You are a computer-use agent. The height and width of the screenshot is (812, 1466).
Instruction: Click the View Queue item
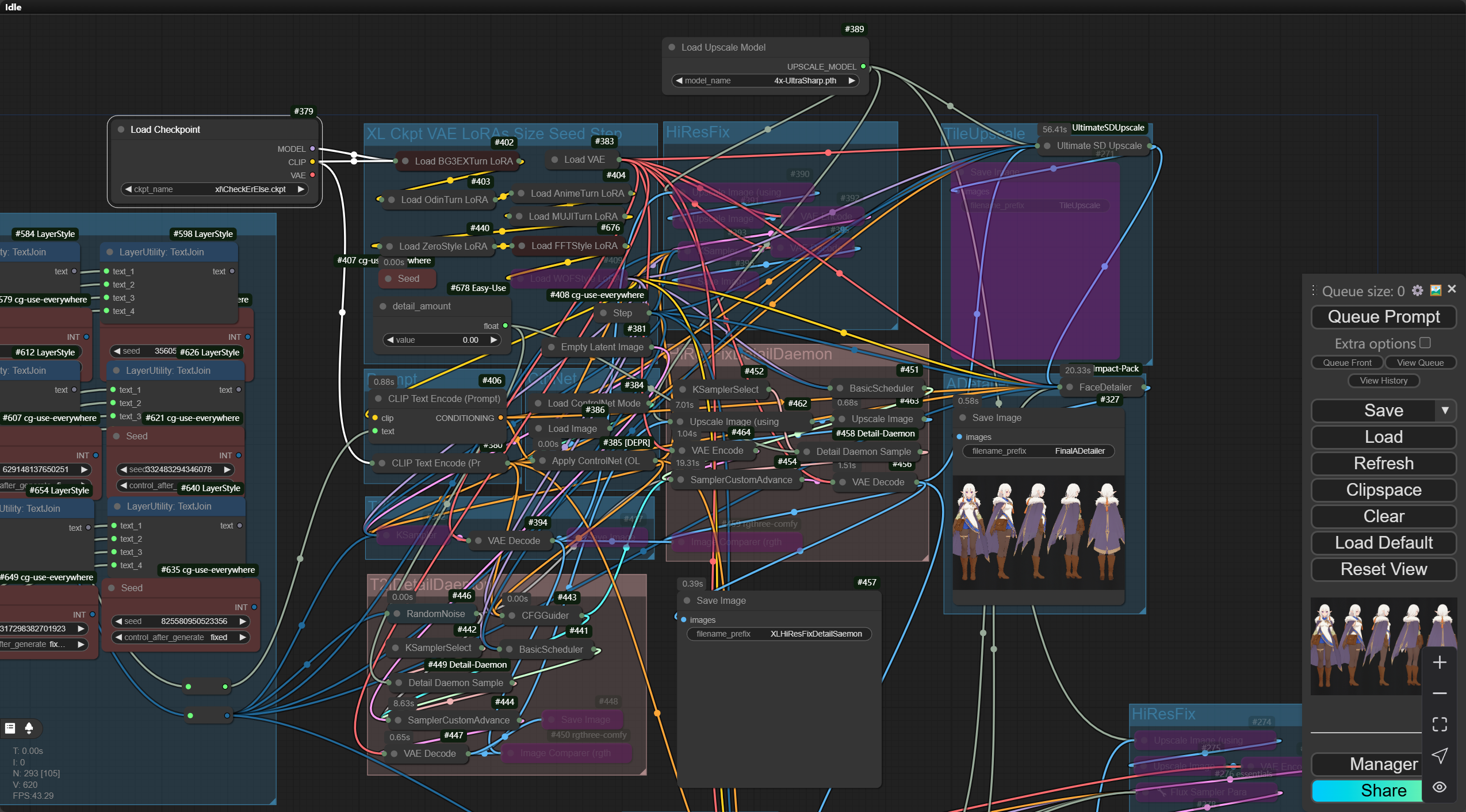pos(1420,363)
